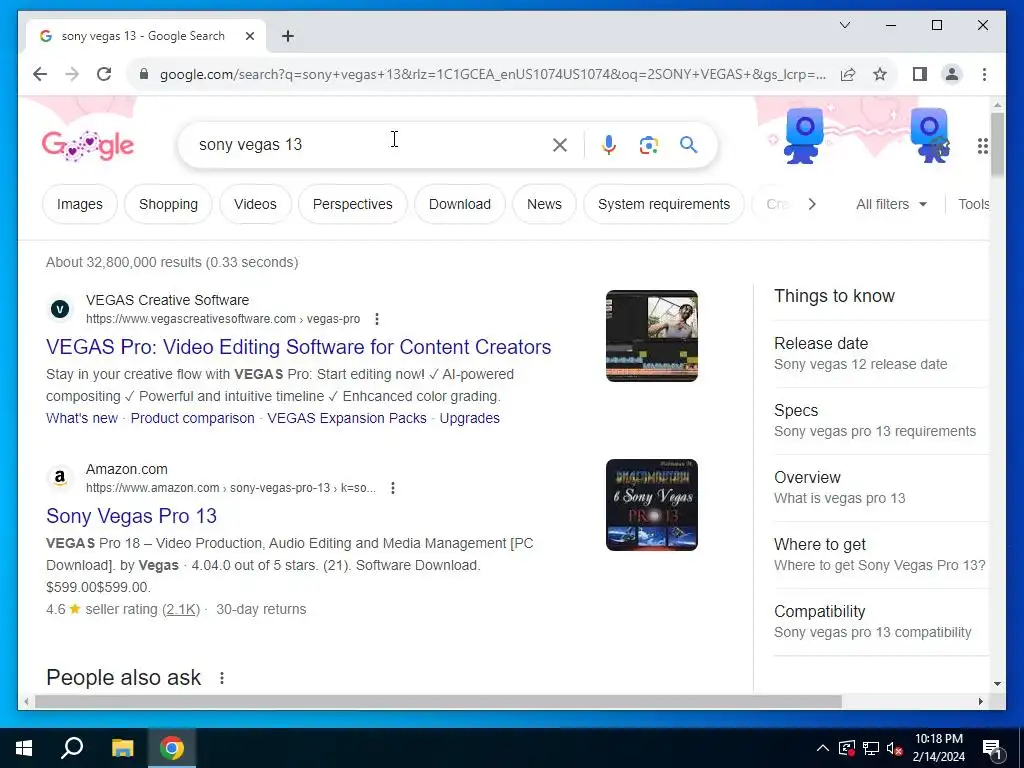Open File Explorer from the taskbar
Image resolution: width=1024 pixels, height=768 pixels.
[x=122, y=748]
